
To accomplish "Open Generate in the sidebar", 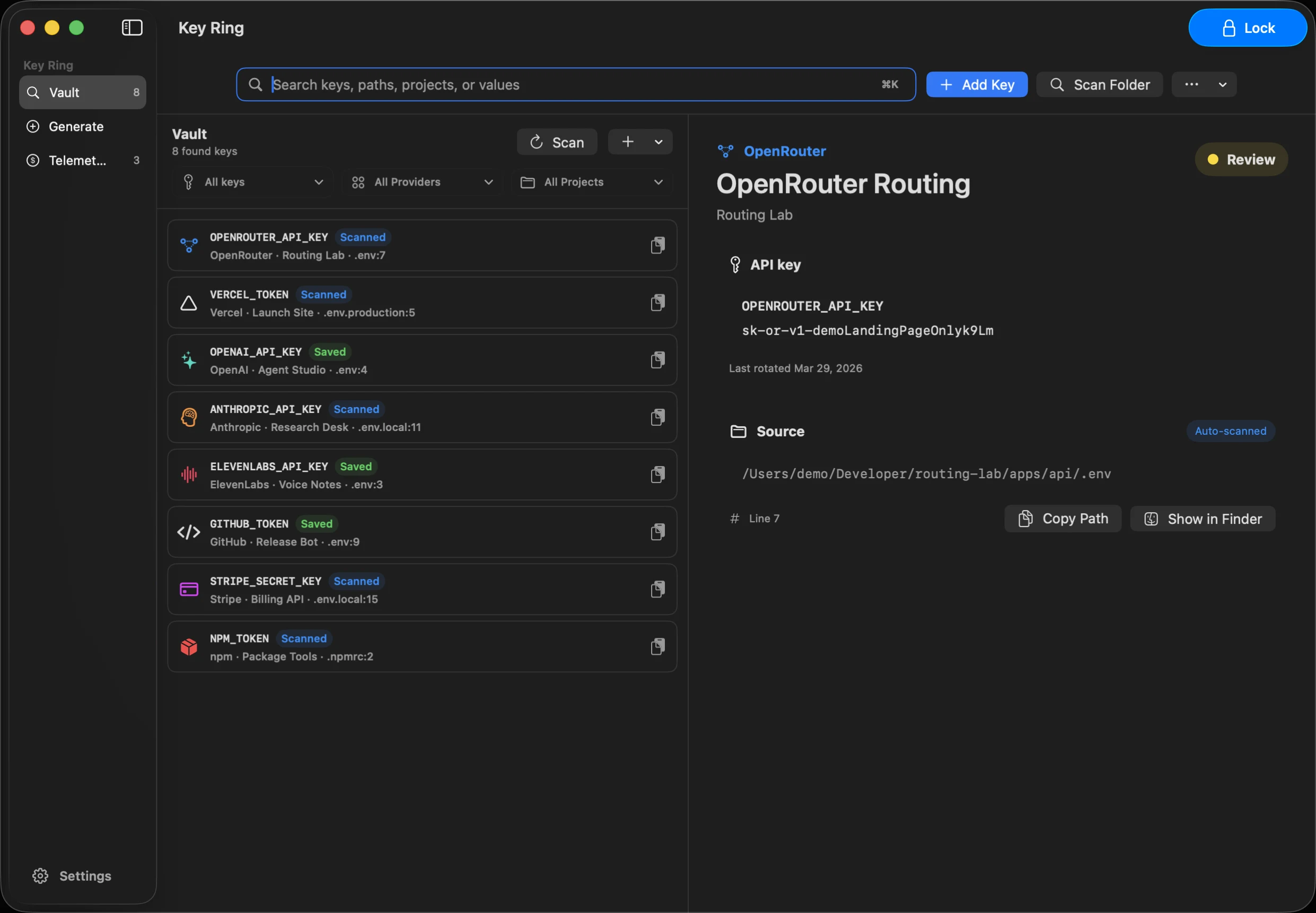I will pyautogui.click(x=82, y=126).
